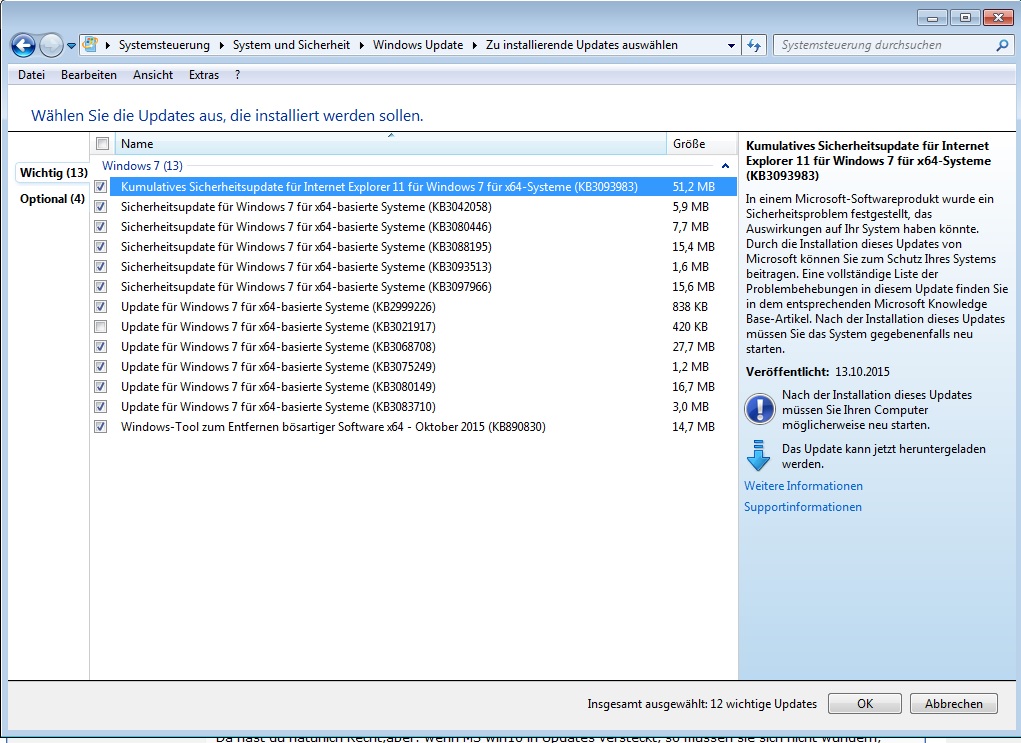Sort by the Größe column header
1021x743 pixels.
(701, 144)
